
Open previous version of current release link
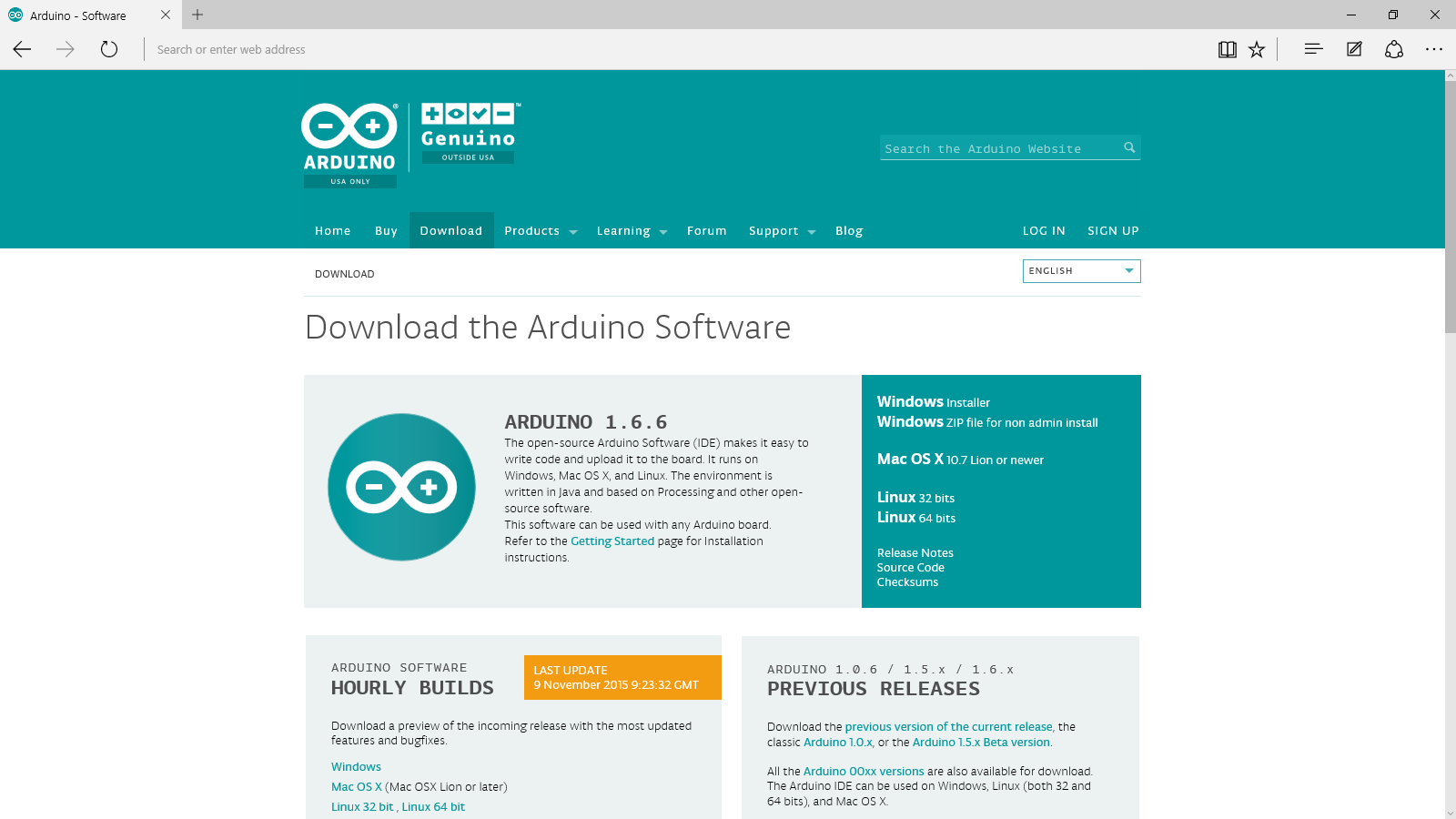point(948,727)
